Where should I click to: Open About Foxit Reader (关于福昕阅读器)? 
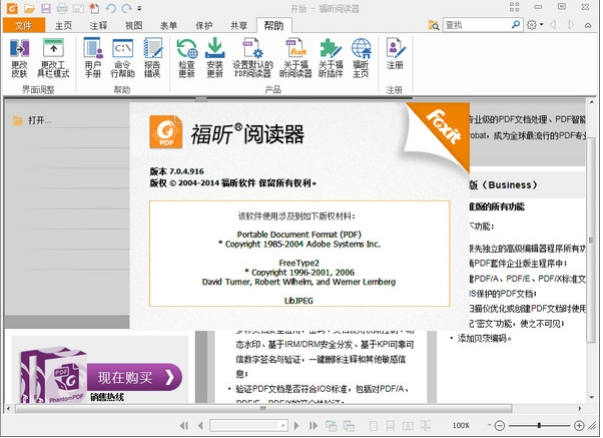point(295,58)
